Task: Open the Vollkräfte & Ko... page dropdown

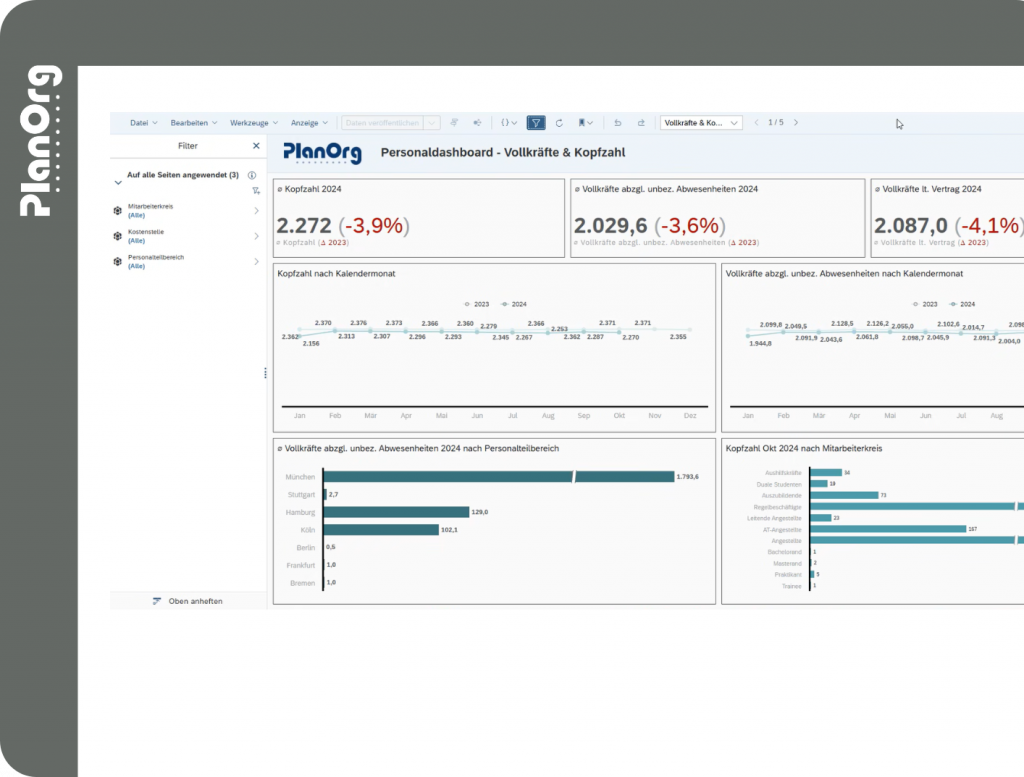Action: tap(702, 123)
